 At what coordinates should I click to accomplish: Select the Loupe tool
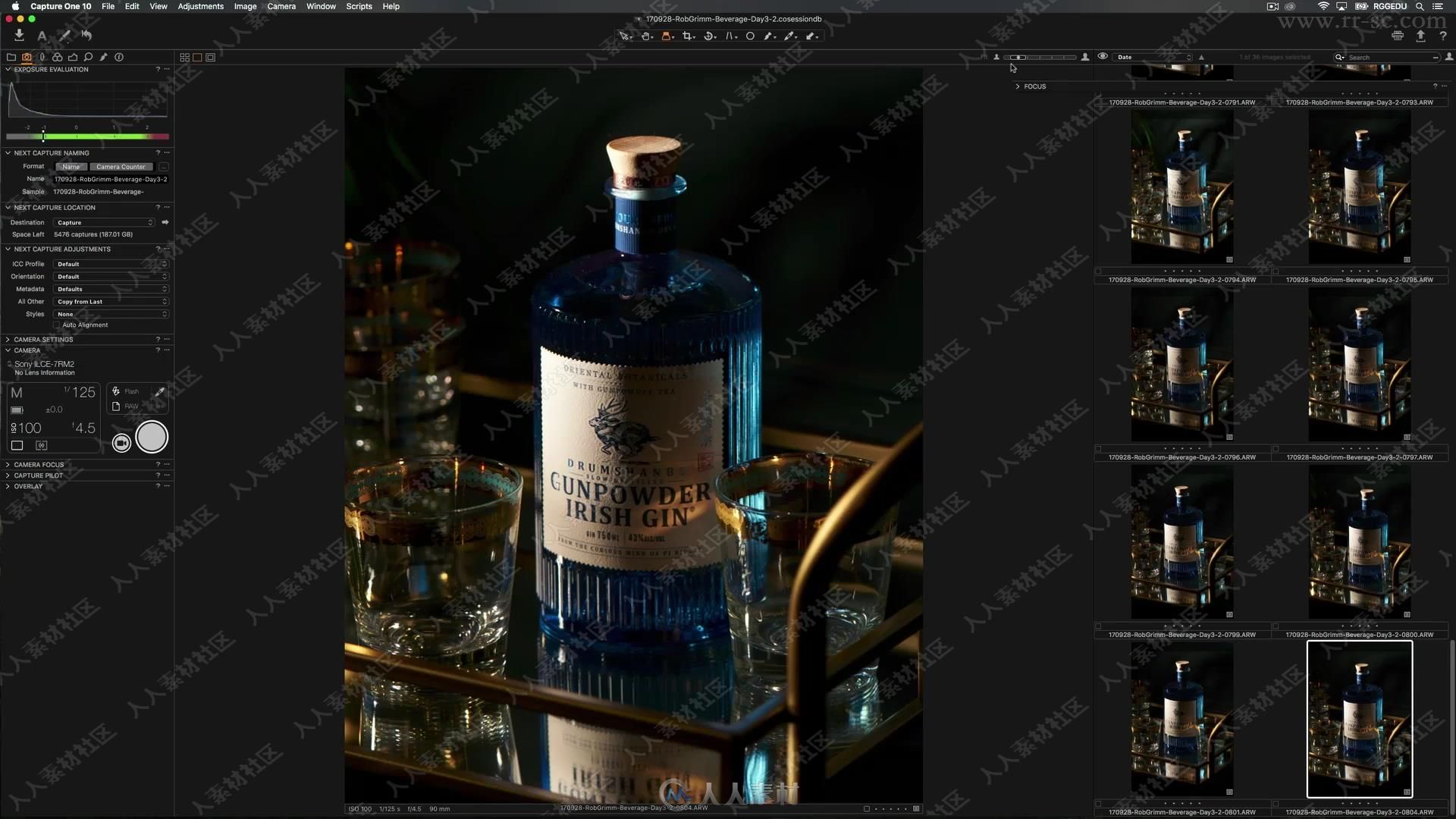[667, 36]
